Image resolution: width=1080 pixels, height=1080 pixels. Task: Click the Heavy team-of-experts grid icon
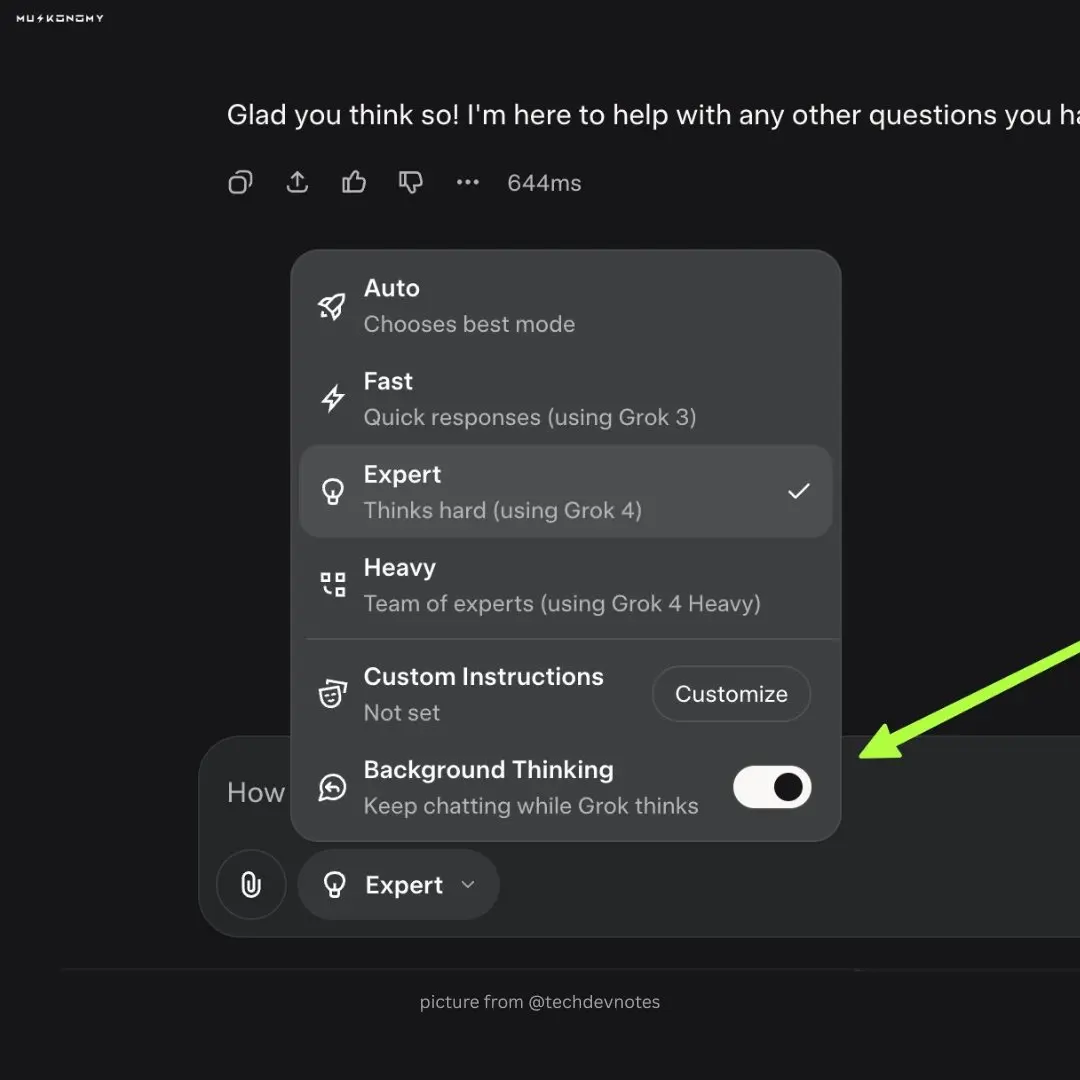(333, 585)
